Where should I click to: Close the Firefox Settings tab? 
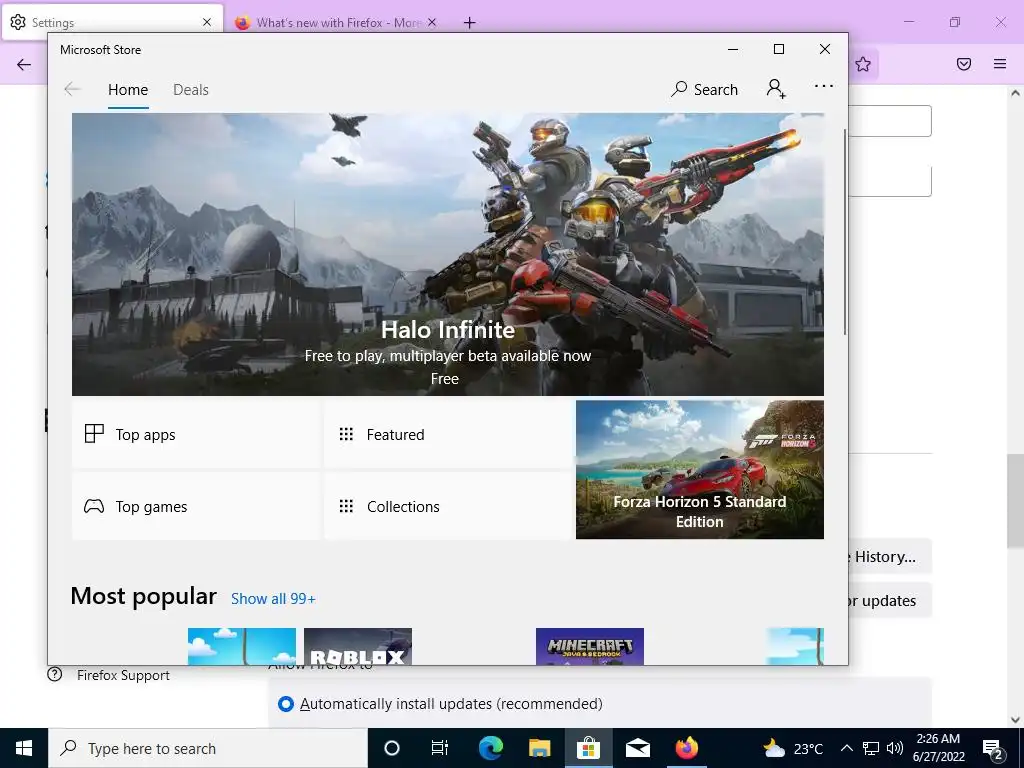tap(207, 22)
